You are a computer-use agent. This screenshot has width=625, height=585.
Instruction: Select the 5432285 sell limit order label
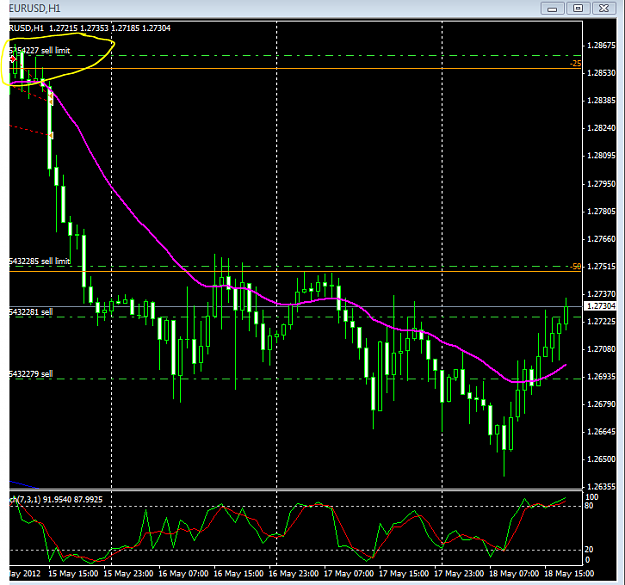coord(39,261)
